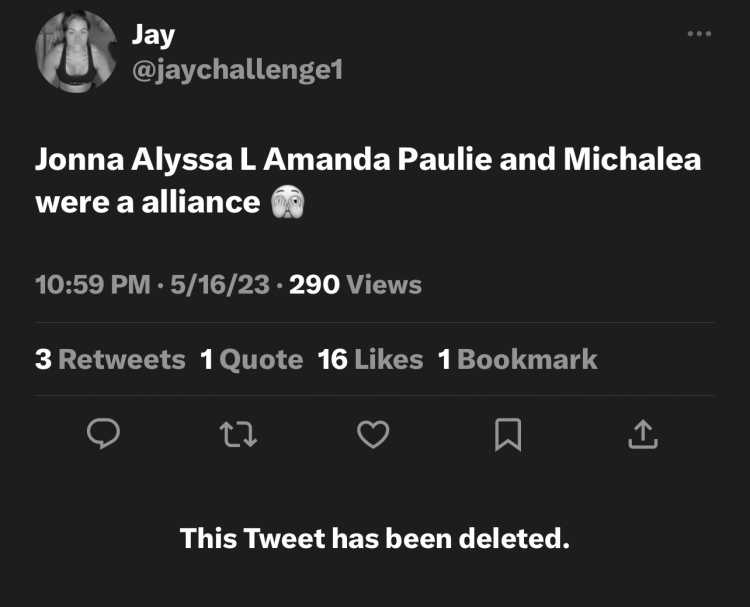Click the word Michalea in the tweet

pos(632,159)
